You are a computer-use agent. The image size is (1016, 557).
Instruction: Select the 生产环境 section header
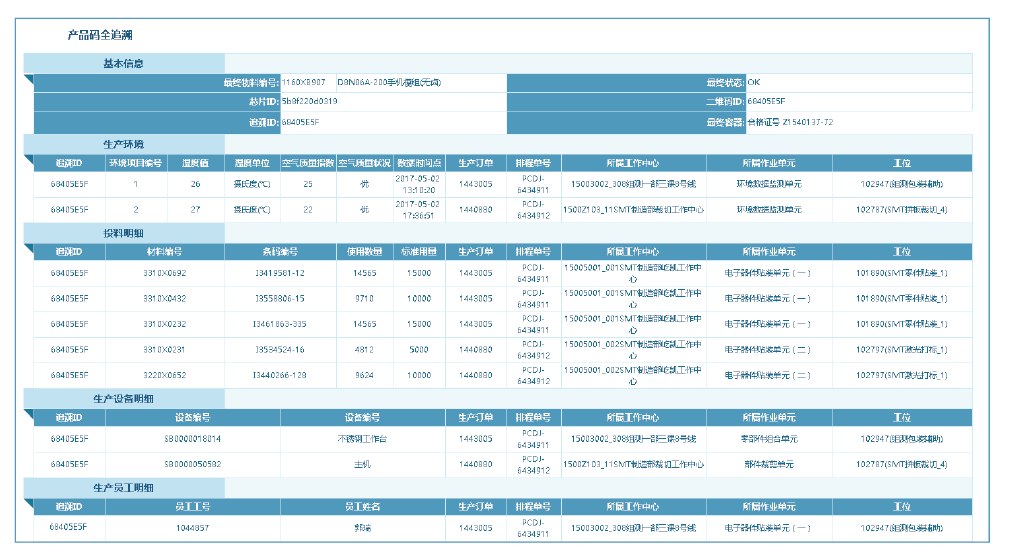tap(123, 144)
